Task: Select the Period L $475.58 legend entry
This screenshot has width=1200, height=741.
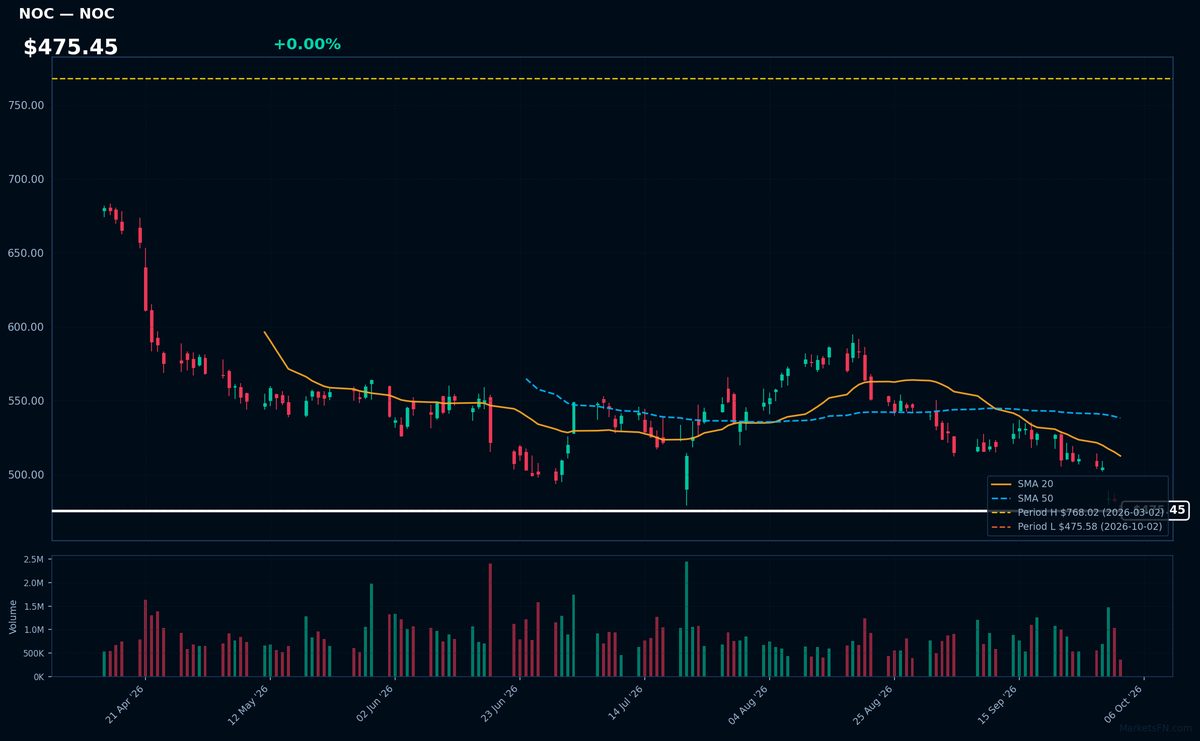Action: (x=1090, y=526)
